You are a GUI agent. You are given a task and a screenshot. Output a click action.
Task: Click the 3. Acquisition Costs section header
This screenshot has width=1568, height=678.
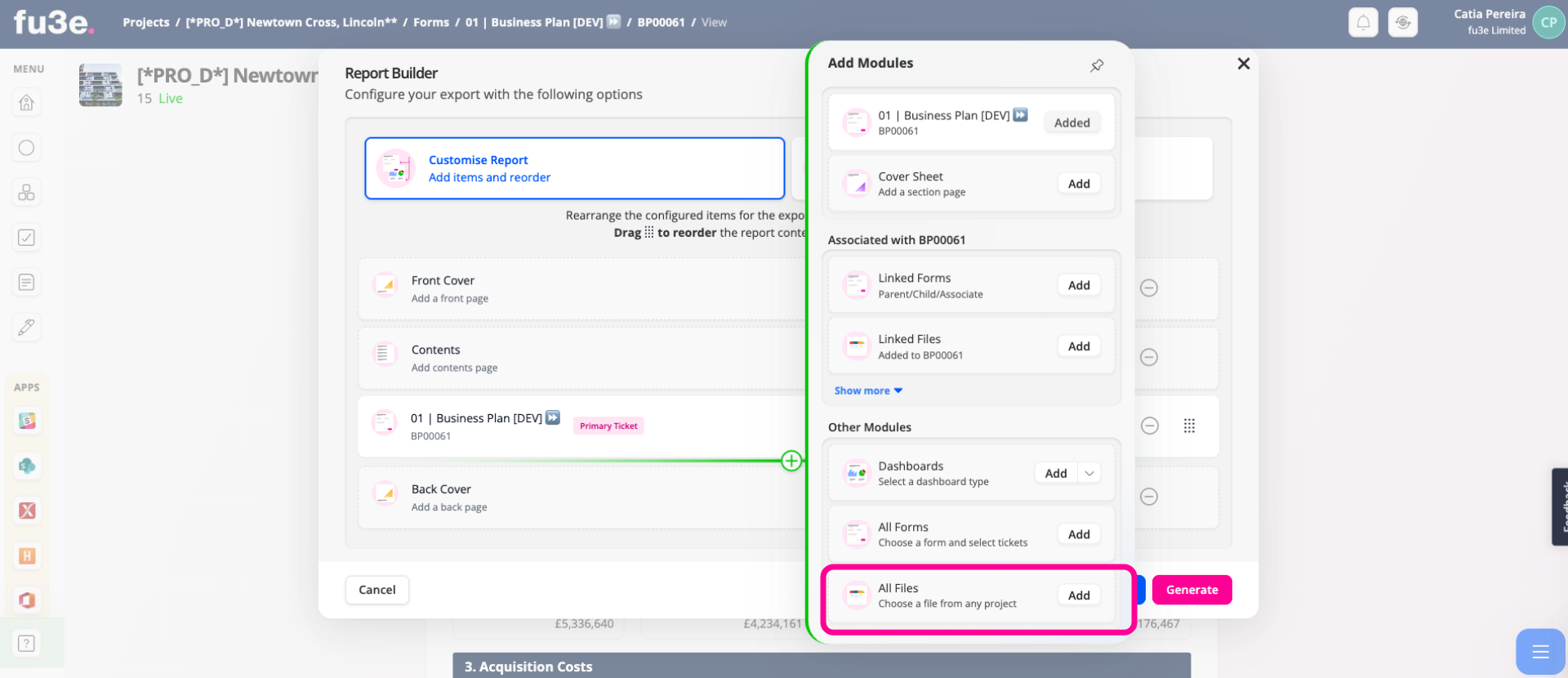(822, 667)
